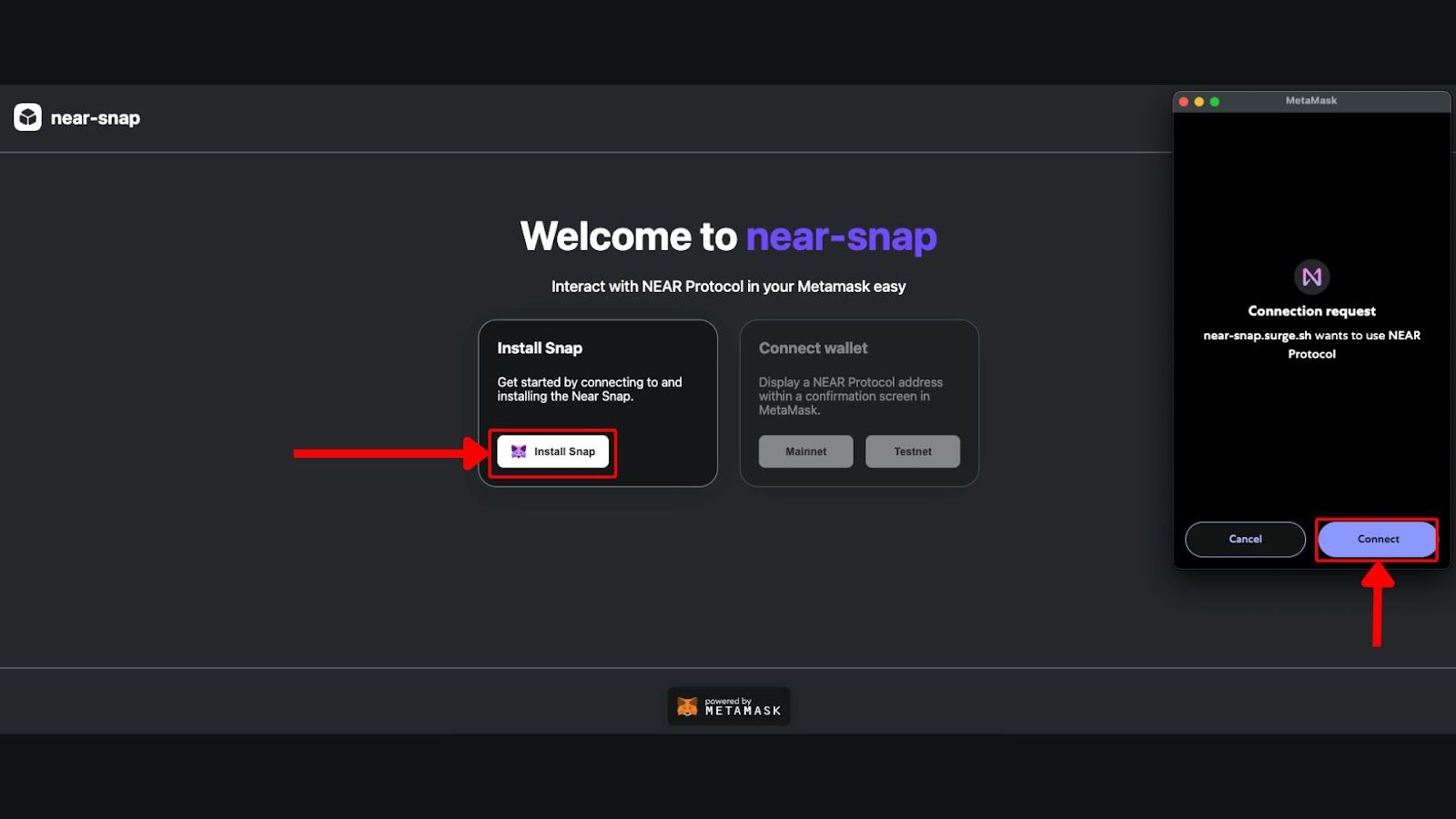Click the 'Install Snap' card heading
1456x819 pixels.
540,349
